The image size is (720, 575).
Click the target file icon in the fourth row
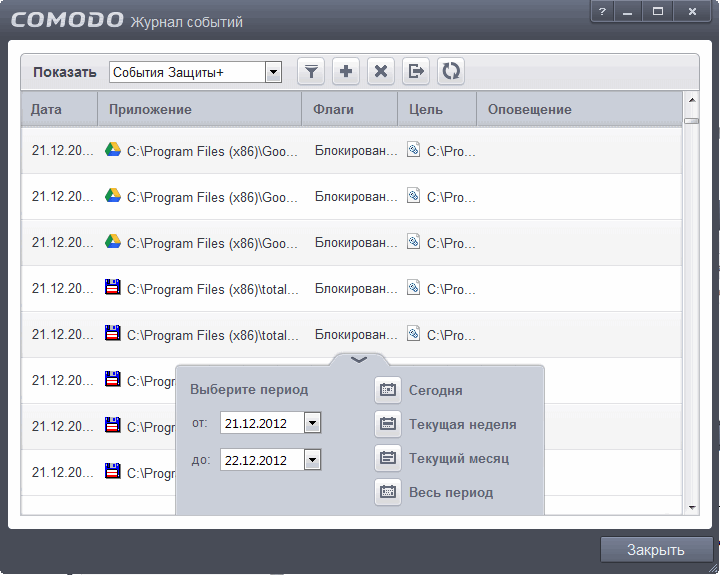413,288
